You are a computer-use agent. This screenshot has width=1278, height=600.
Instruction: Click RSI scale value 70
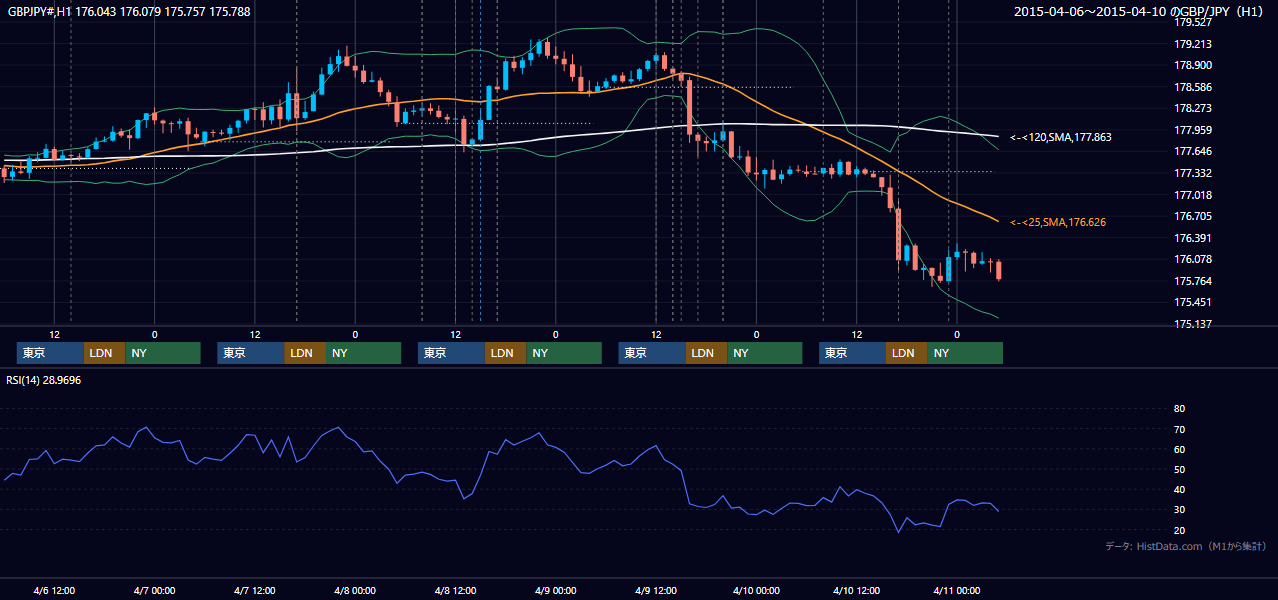(1179, 429)
